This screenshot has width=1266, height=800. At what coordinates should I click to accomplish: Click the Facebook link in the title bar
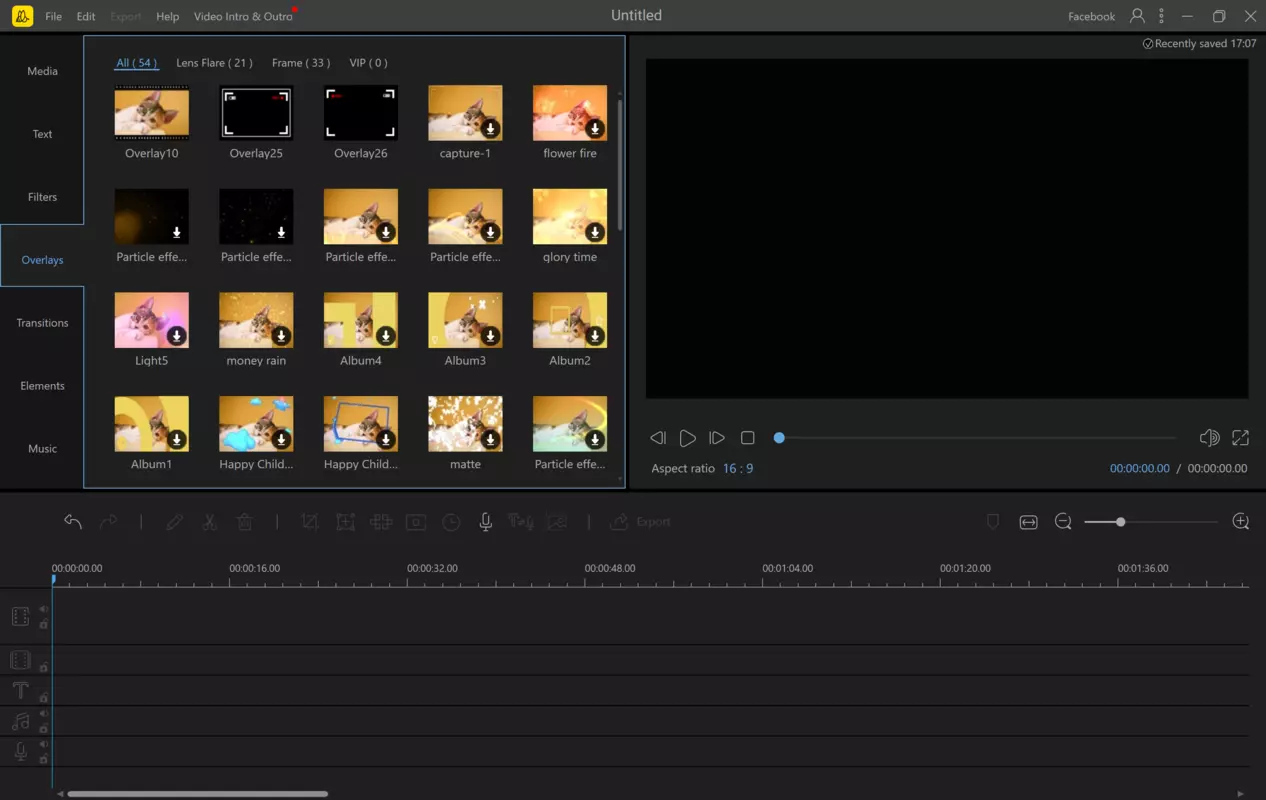tap(1091, 16)
